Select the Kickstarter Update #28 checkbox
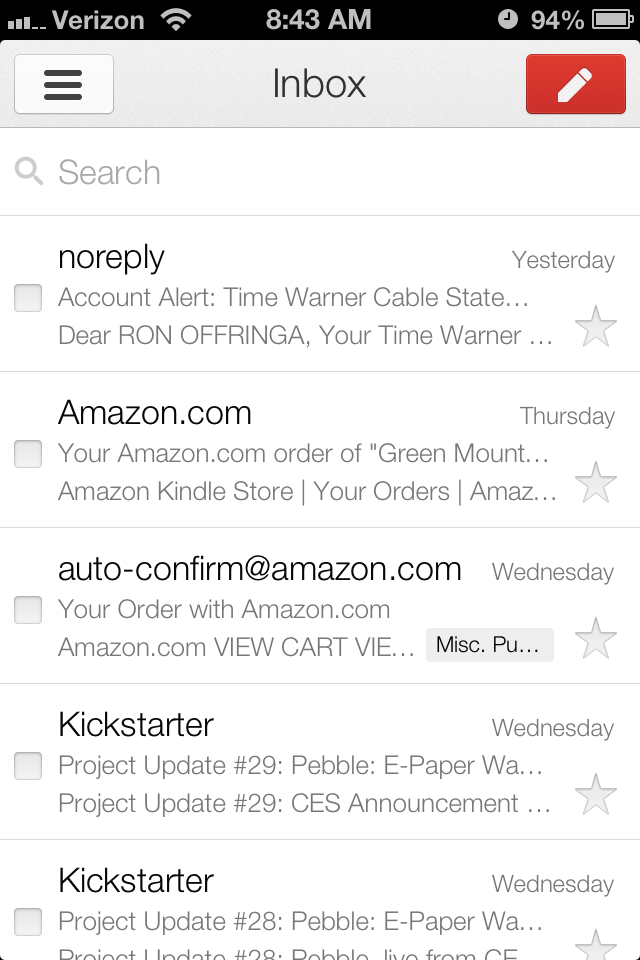Viewport: 640px width, 960px height. point(28,921)
